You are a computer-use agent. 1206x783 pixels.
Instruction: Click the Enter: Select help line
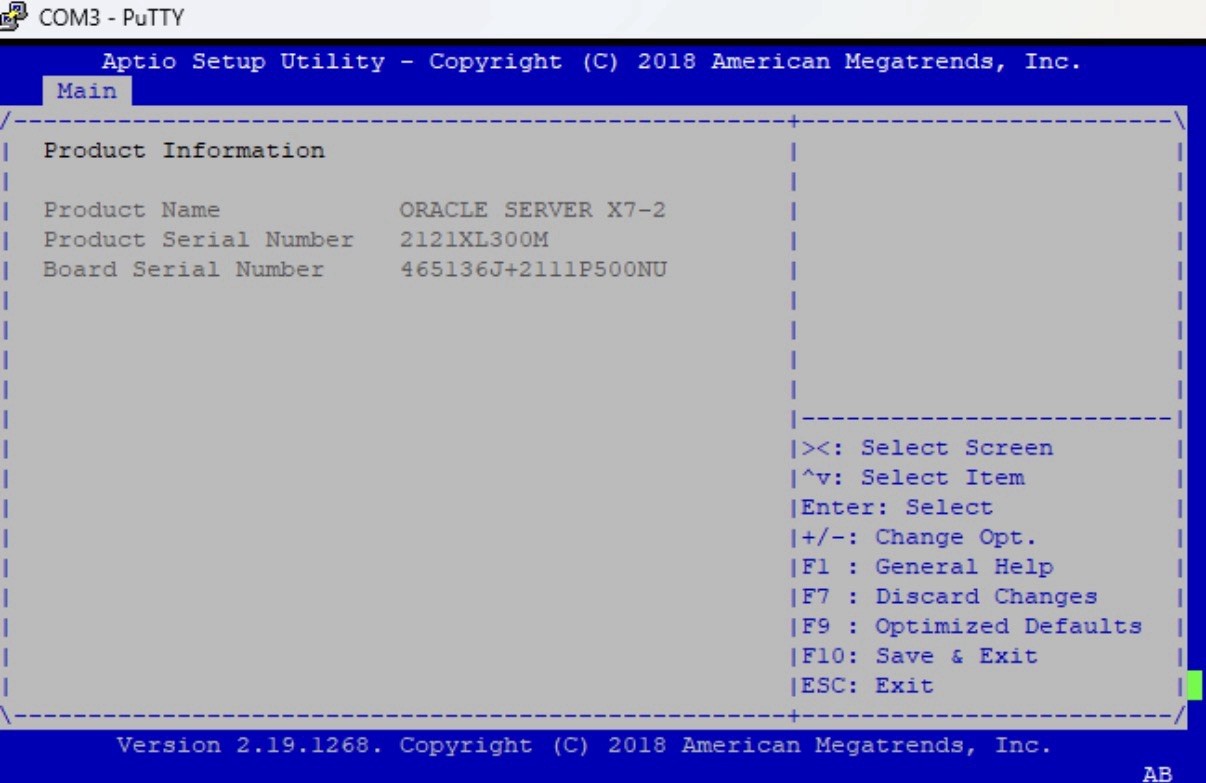point(898,508)
